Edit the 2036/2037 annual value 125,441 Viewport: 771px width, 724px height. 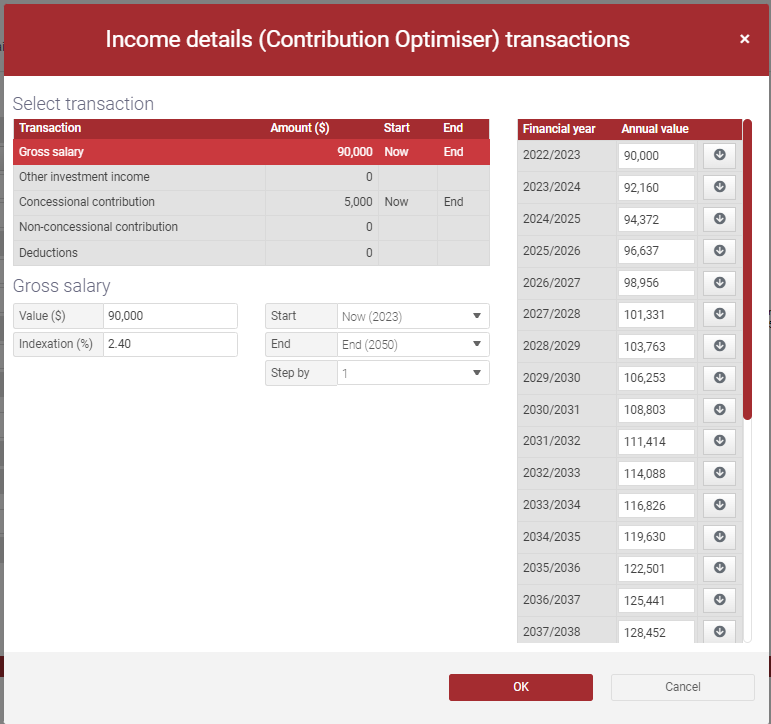(656, 601)
